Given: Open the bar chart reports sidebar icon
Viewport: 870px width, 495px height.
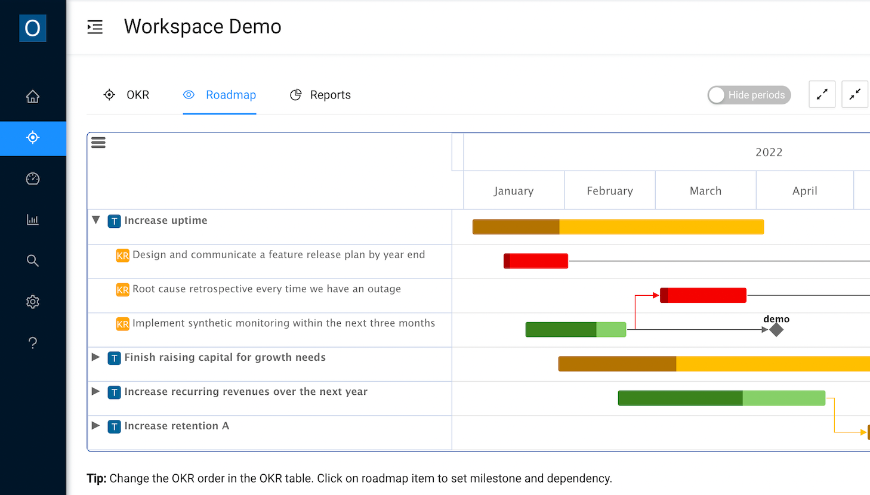Looking at the screenshot, I should click(x=33, y=220).
